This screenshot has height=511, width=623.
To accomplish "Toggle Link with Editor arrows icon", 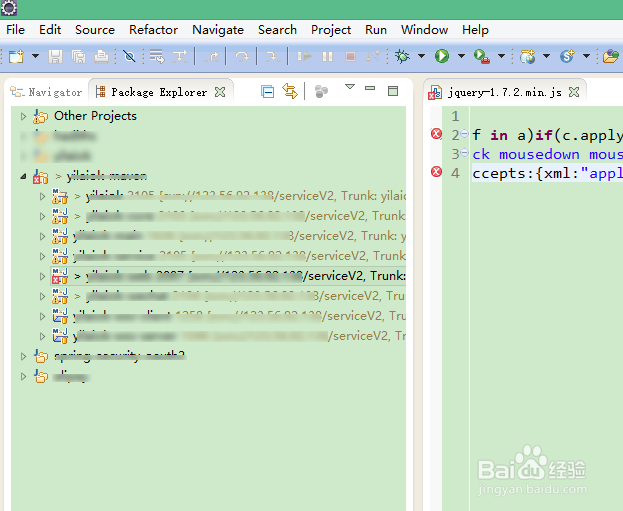I will 290,91.
